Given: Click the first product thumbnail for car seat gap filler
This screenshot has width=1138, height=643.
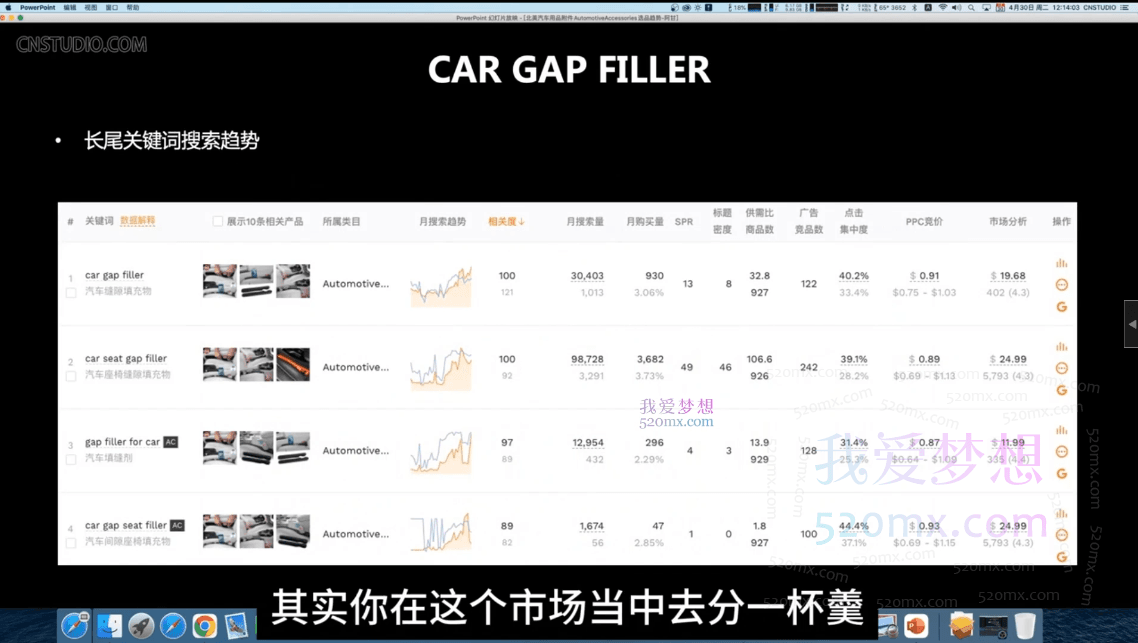Looking at the screenshot, I should click(219, 364).
